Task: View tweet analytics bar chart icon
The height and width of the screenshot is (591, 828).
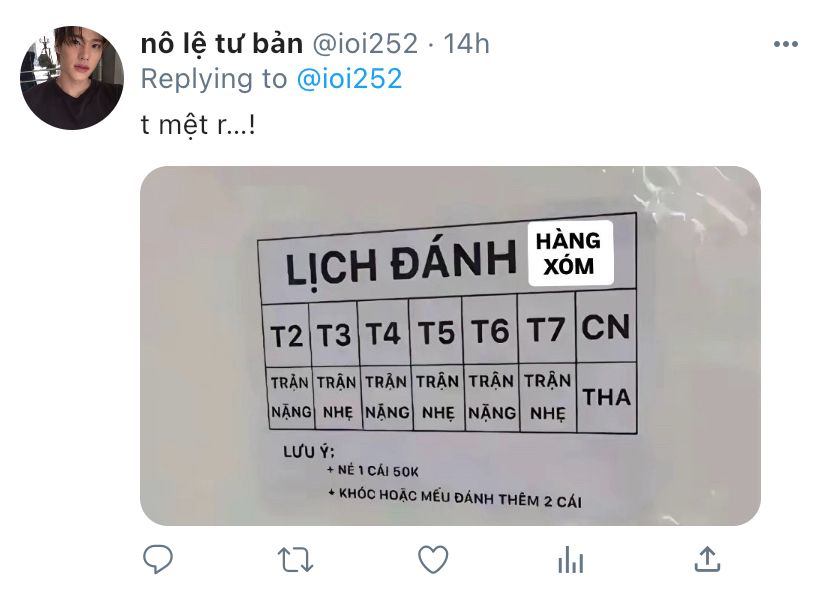Action: pos(571,560)
